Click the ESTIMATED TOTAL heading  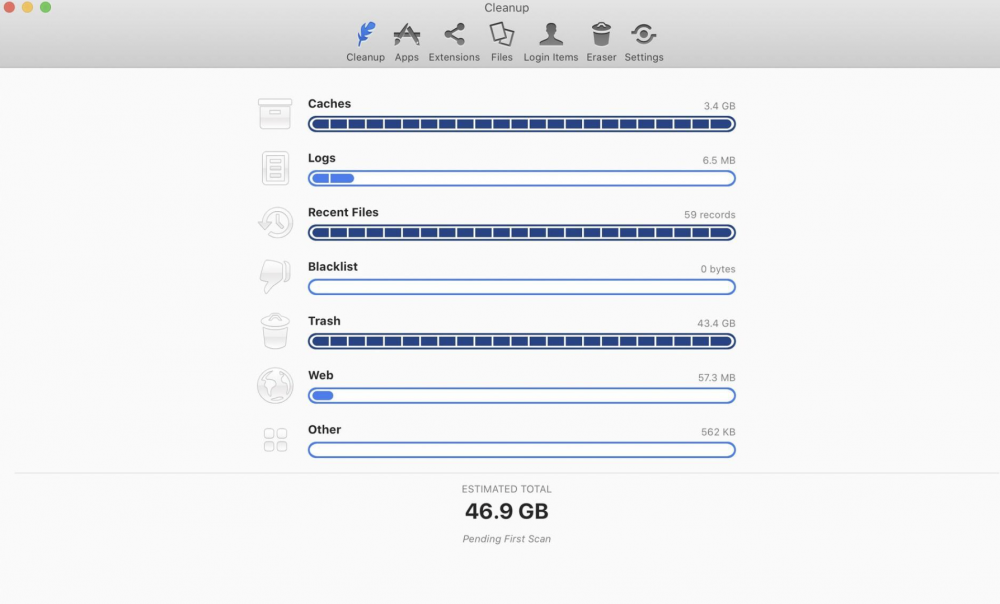(x=506, y=489)
